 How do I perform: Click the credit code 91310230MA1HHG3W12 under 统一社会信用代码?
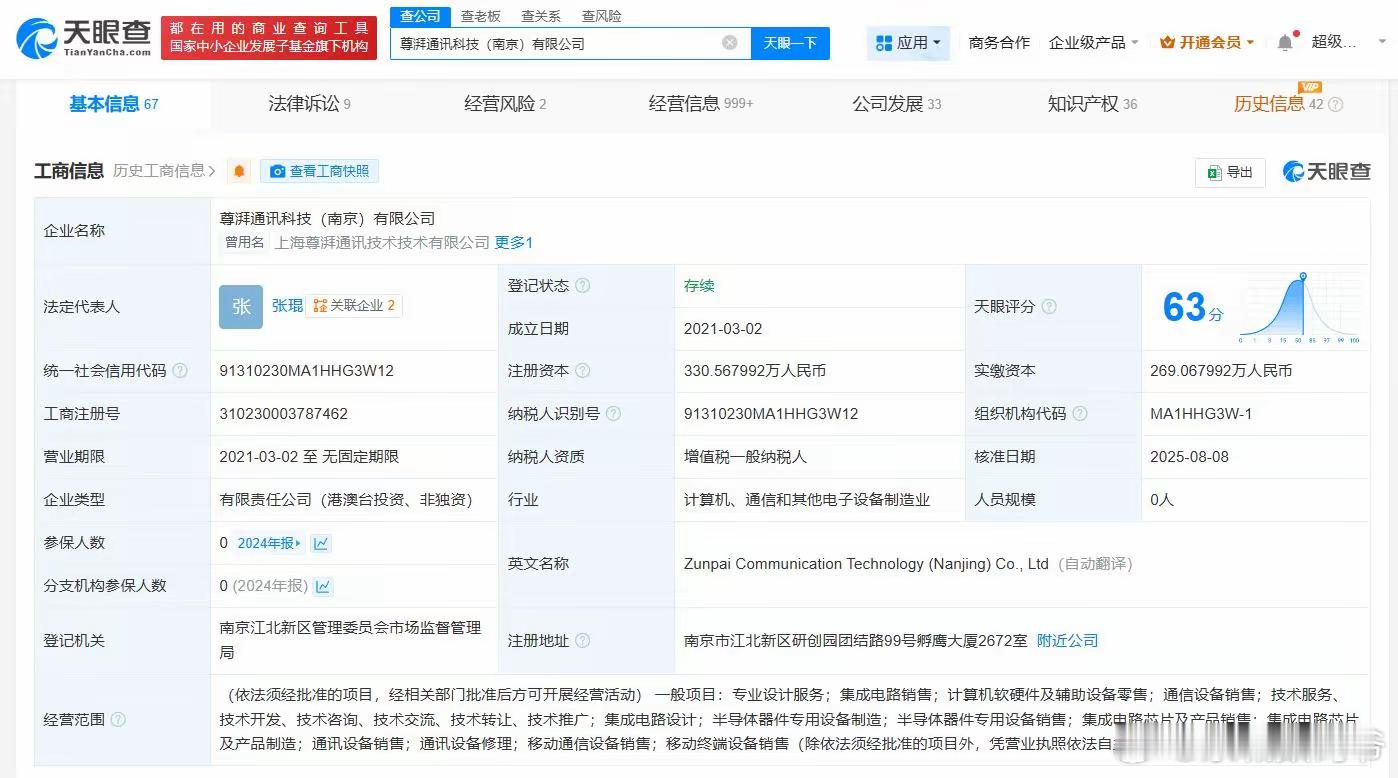pos(306,371)
